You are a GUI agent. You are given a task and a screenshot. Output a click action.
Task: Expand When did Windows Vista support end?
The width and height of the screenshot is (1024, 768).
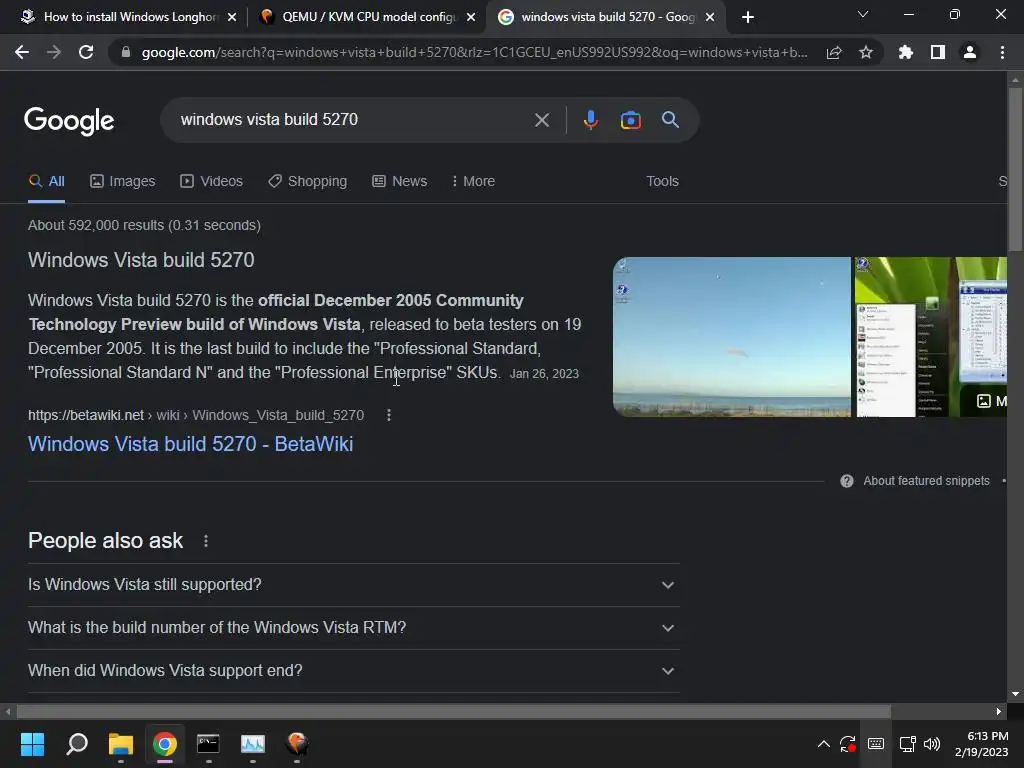pyautogui.click(x=354, y=671)
